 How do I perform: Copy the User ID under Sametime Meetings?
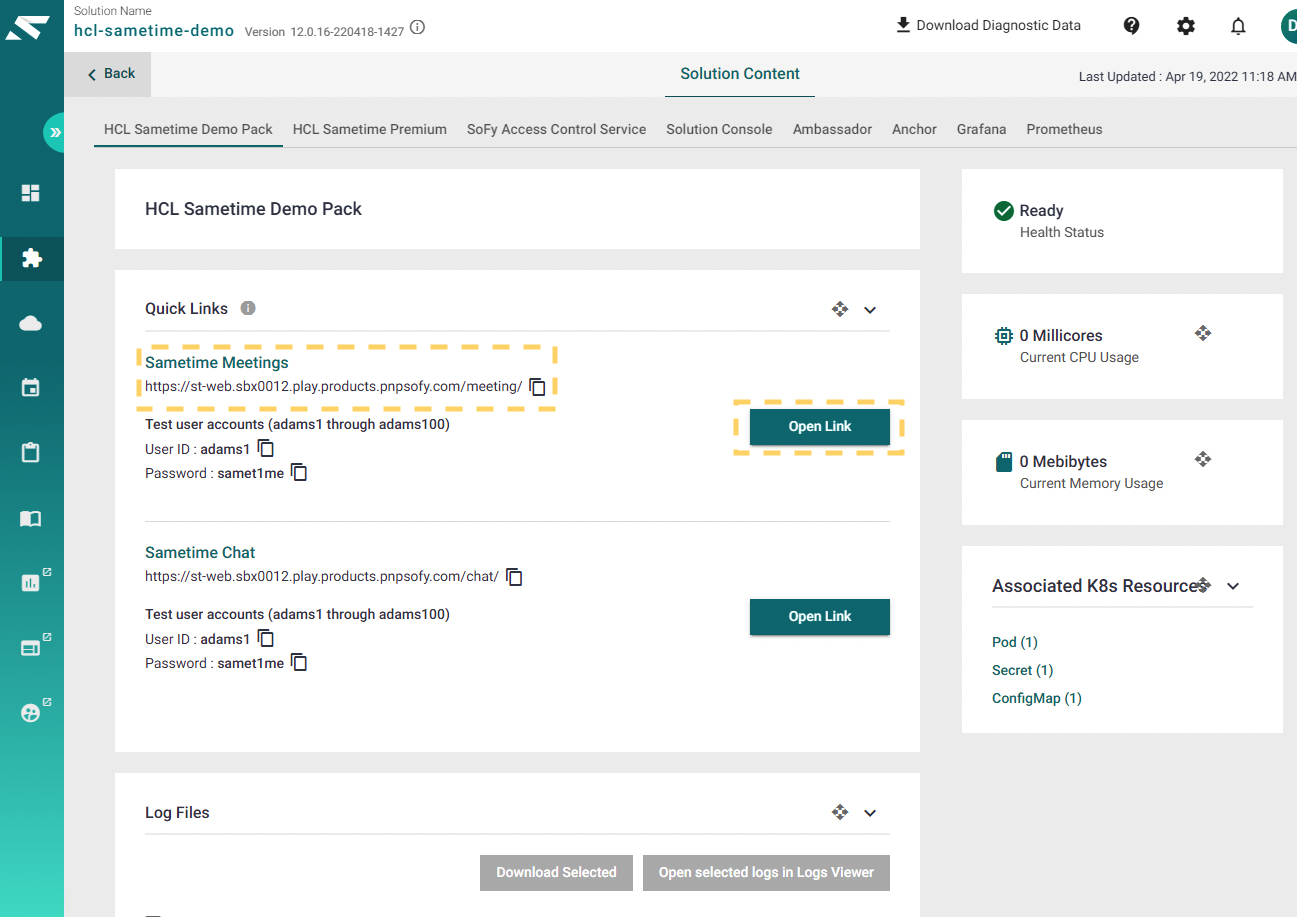pyautogui.click(x=266, y=449)
